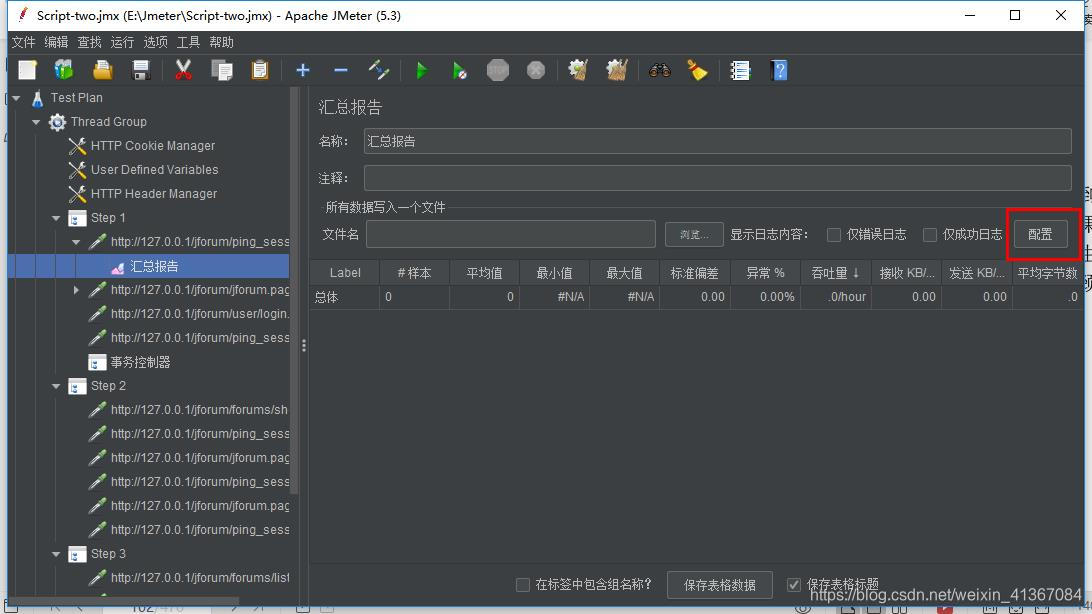Image resolution: width=1092 pixels, height=614 pixels.
Task: Select the 汇总报告 listener in the tree
Action: coord(145,266)
